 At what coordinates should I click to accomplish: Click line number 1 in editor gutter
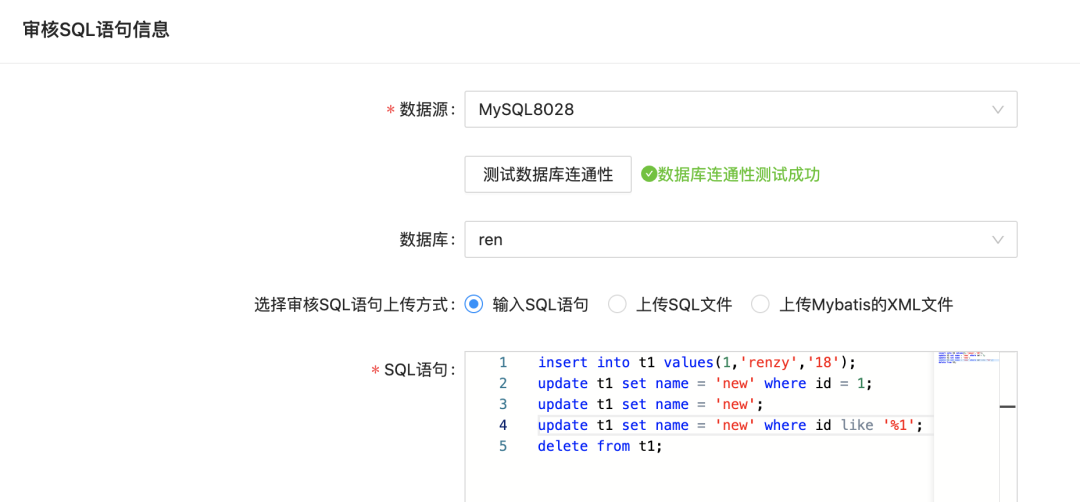[x=503, y=362]
